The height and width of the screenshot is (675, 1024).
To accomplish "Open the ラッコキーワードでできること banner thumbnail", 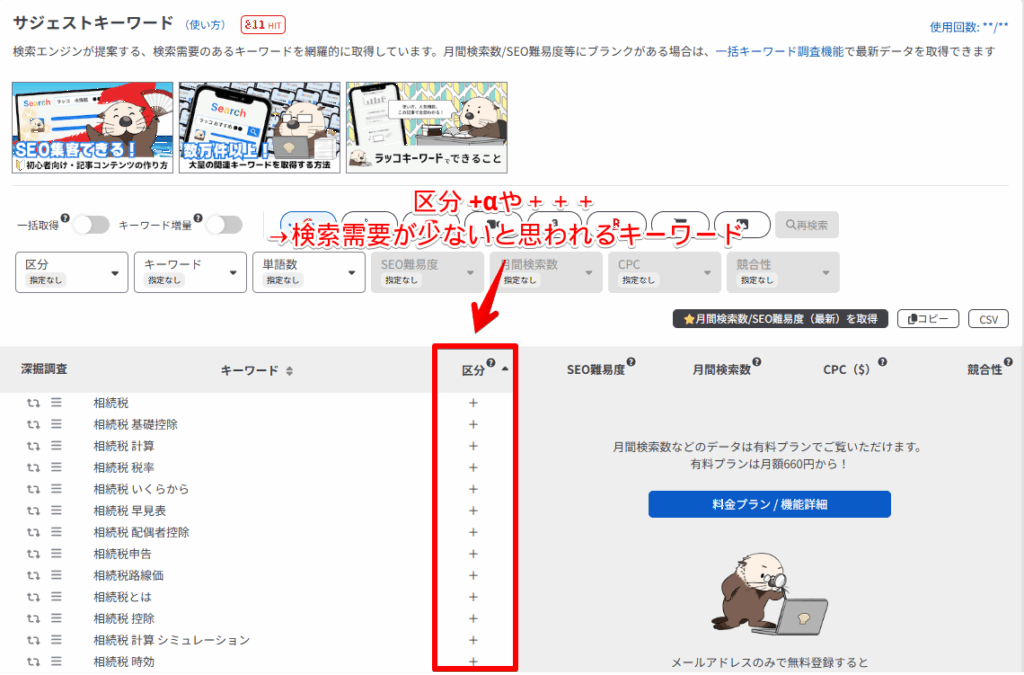I will pyautogui.click(x=426, y=127).
